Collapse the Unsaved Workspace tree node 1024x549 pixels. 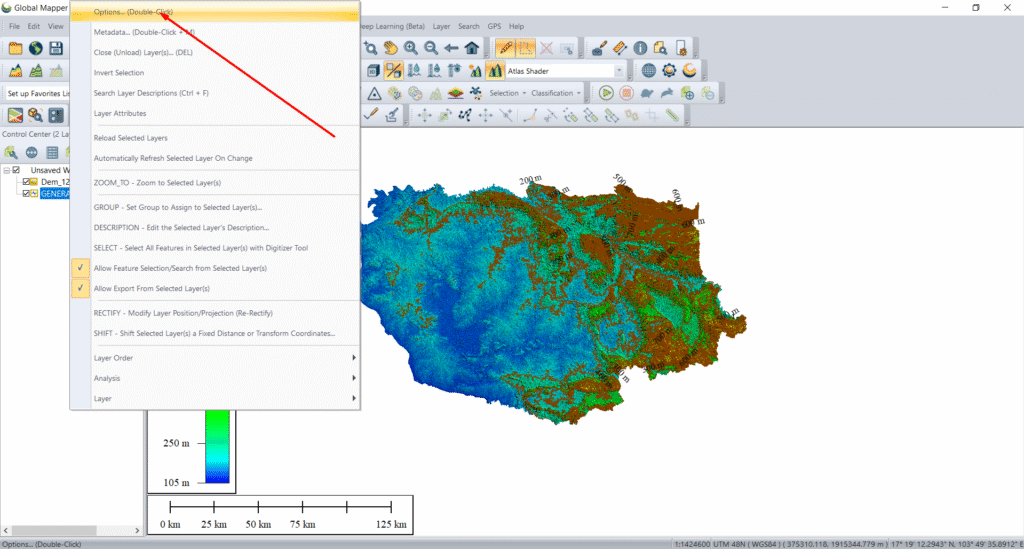click(7, 170)
